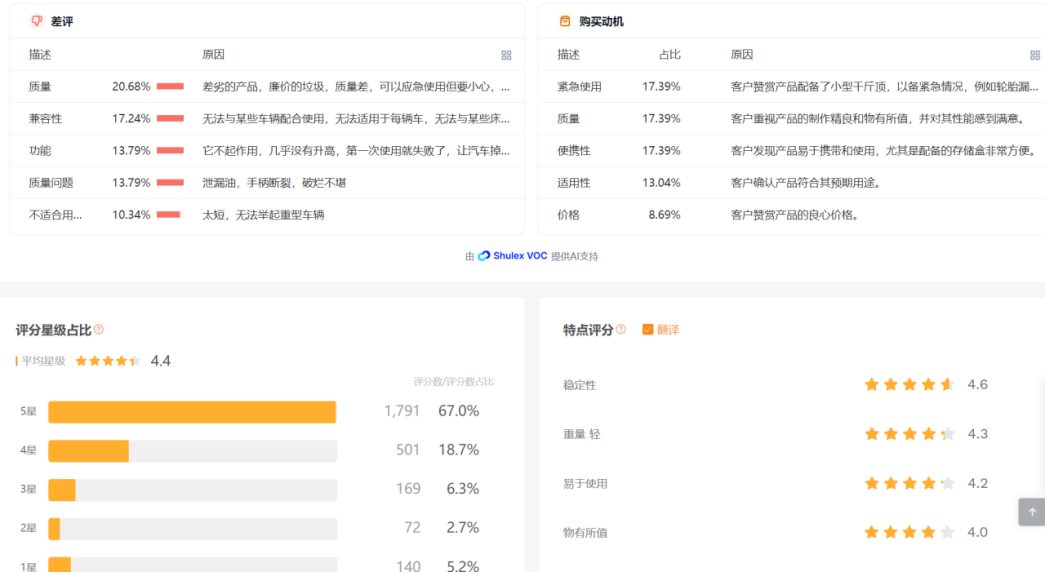
Task: Expand truncated reason for 紧急使用 row
Action: pos(884,87)
